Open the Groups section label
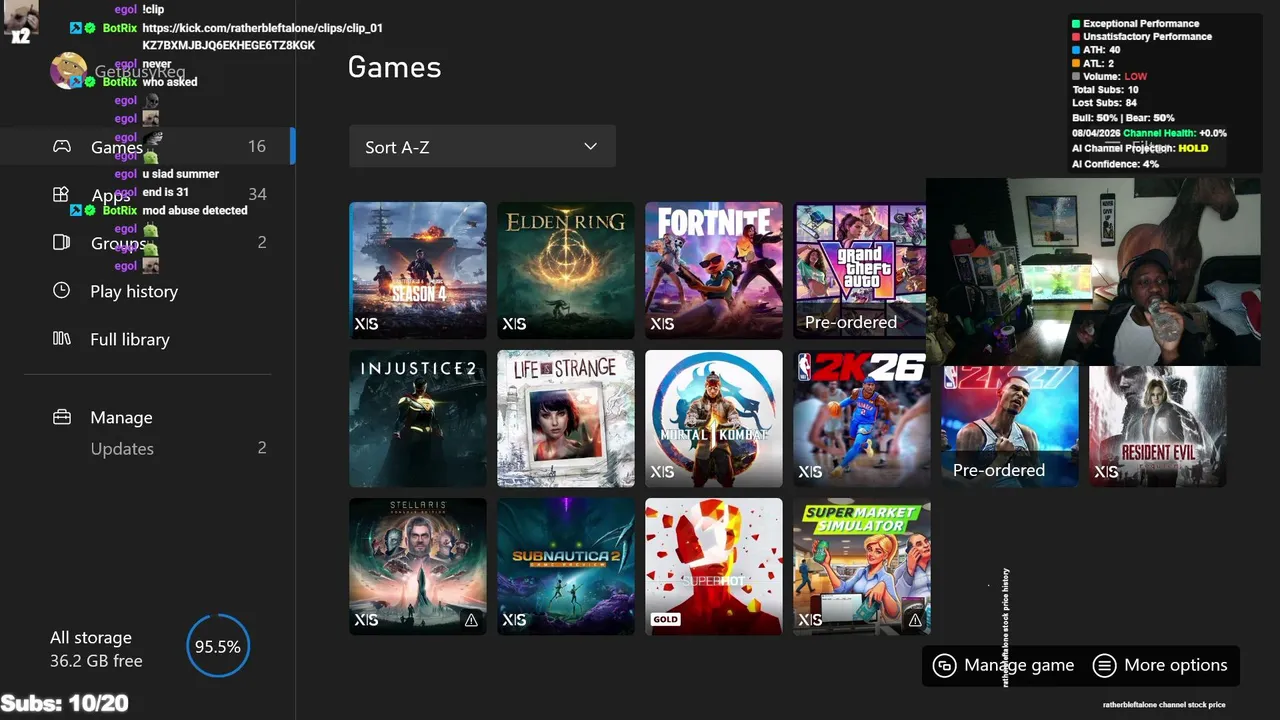 click(118, 243)
